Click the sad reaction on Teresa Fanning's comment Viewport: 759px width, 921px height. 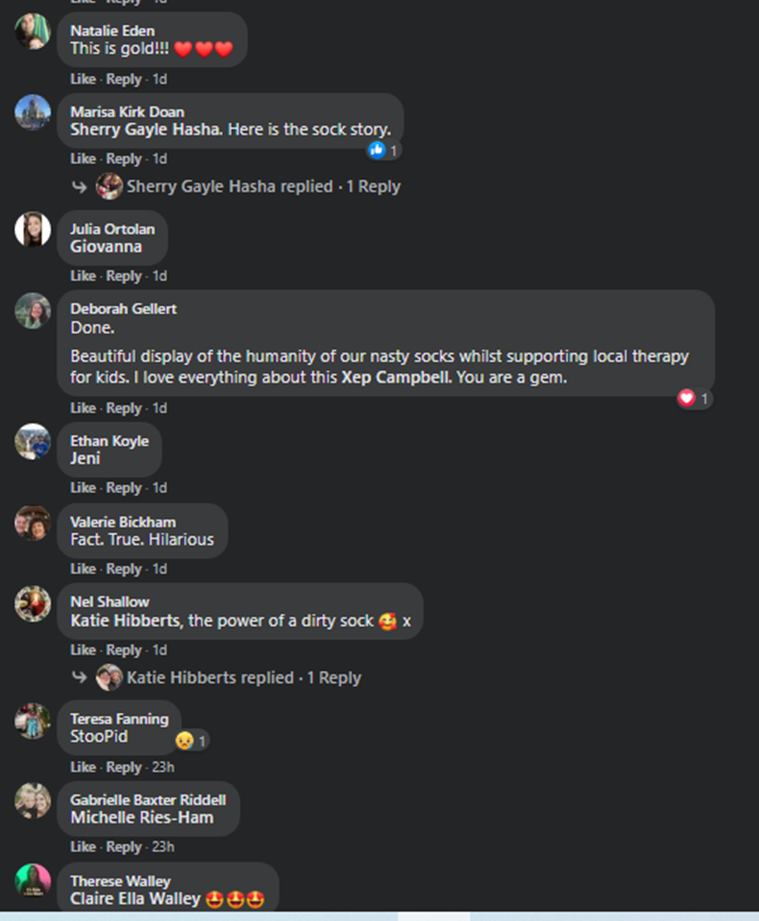184,741
